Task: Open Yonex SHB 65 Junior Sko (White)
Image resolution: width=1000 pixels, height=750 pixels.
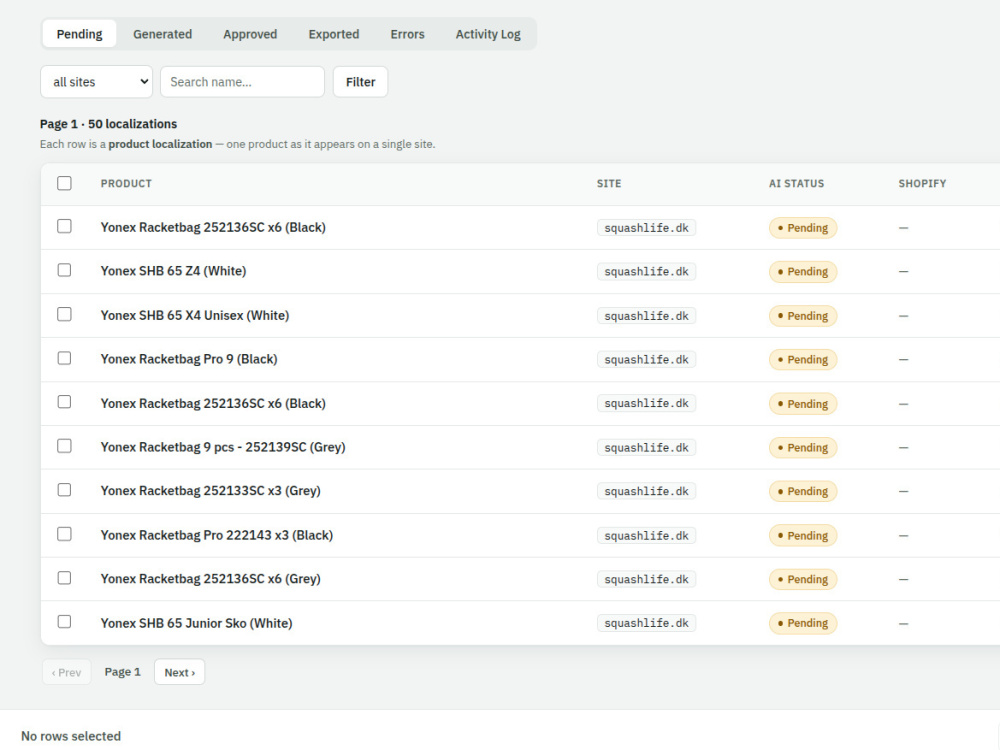Action: (x=196, y=623)
